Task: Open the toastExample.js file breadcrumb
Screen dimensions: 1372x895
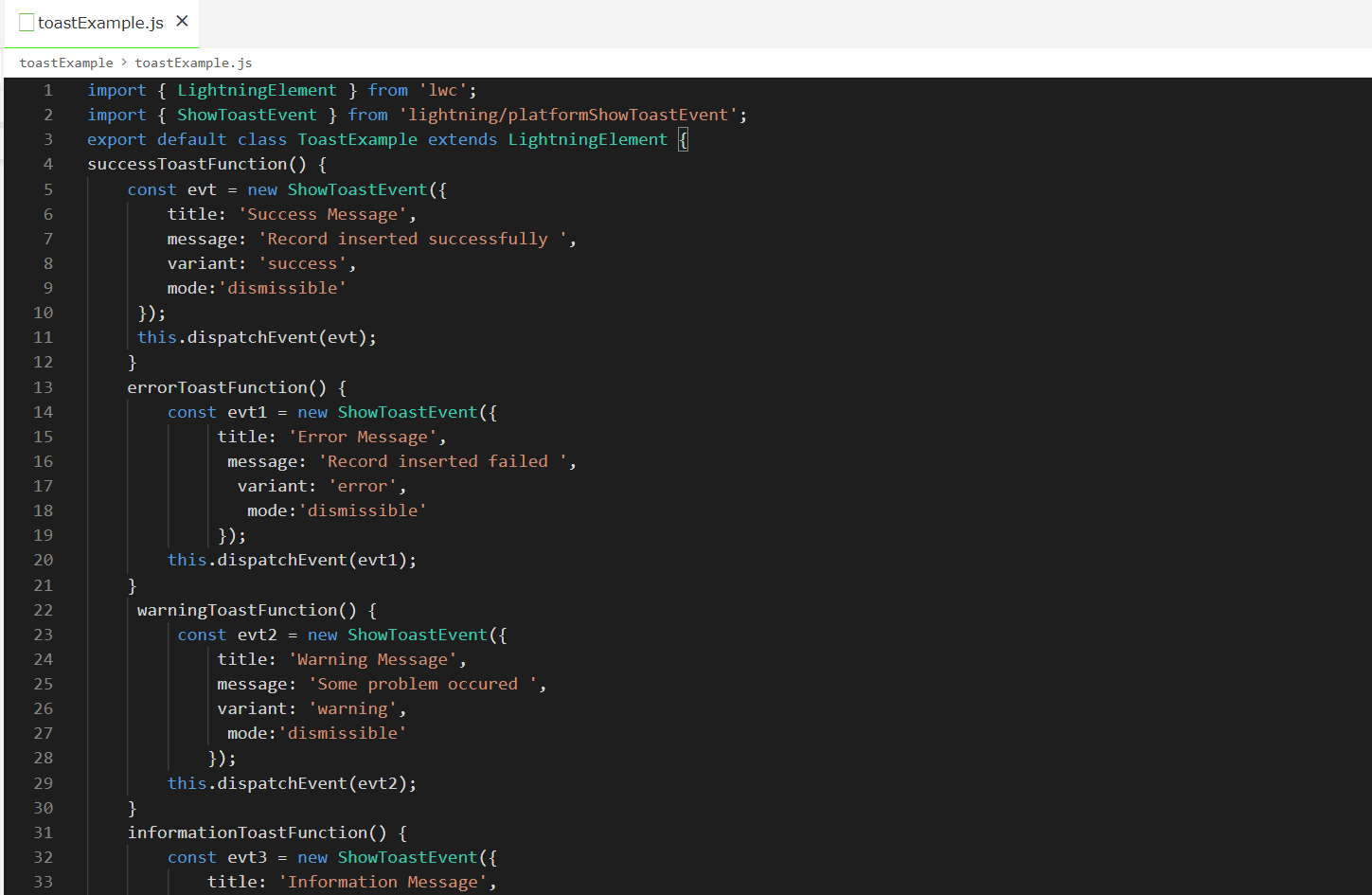Action: (x=193, y=63)
